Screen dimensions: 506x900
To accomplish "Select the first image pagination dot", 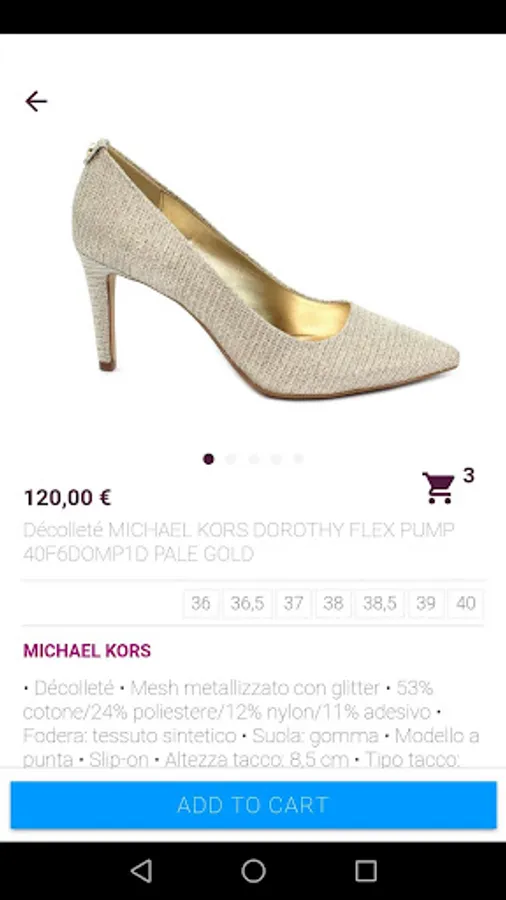I will [208, 459].
